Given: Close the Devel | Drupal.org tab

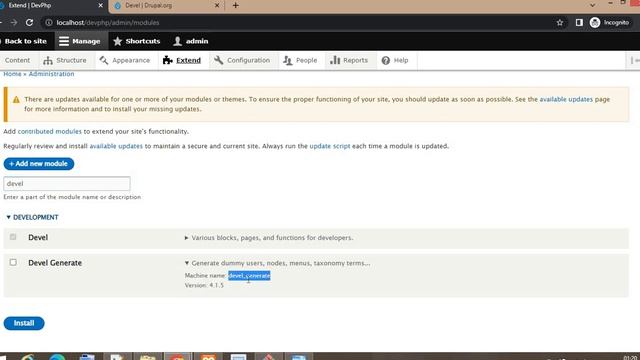Looking at the screenshot, I should 217,5.
